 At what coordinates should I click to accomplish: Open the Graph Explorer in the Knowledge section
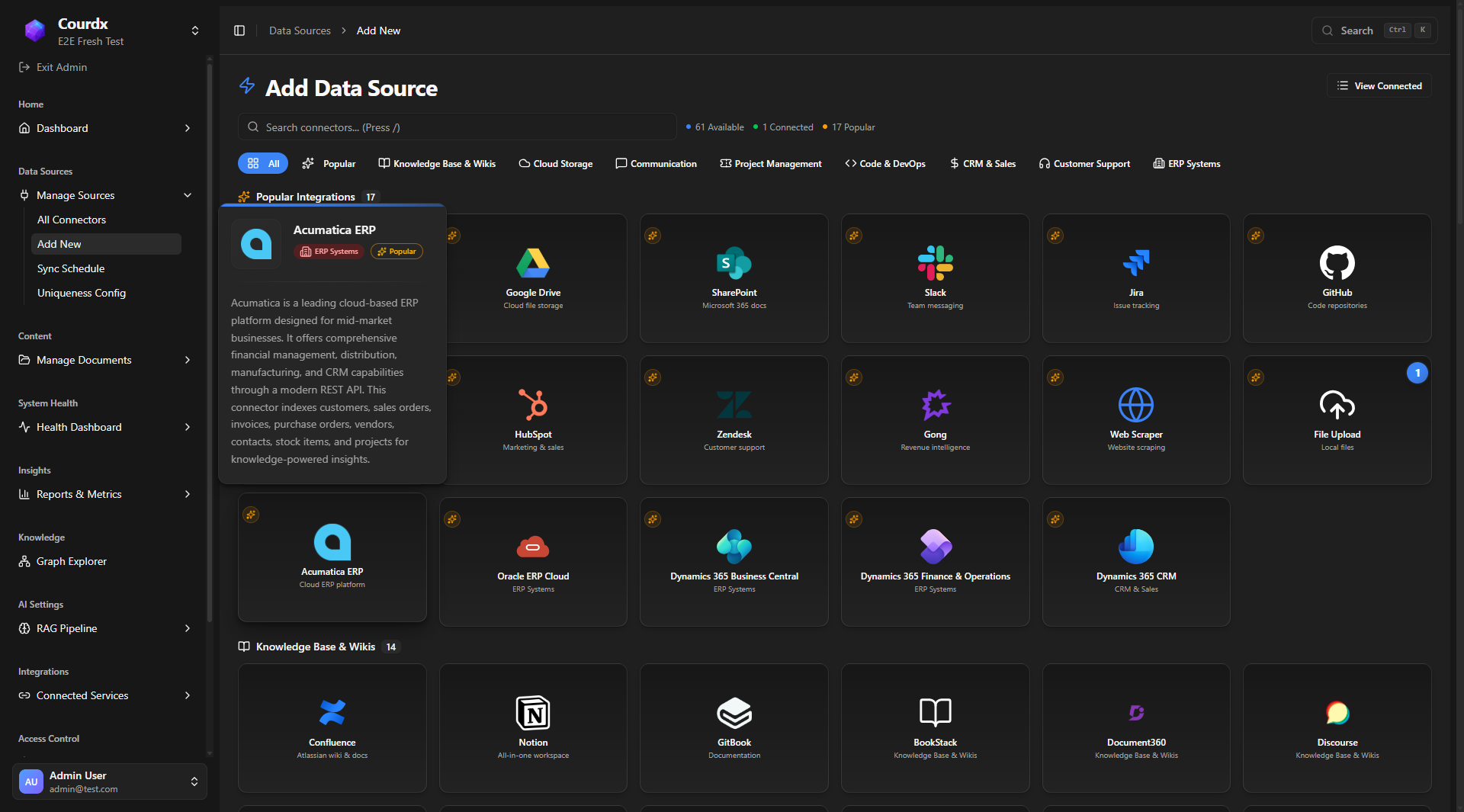pyautogui.click(x=71, y=561)
